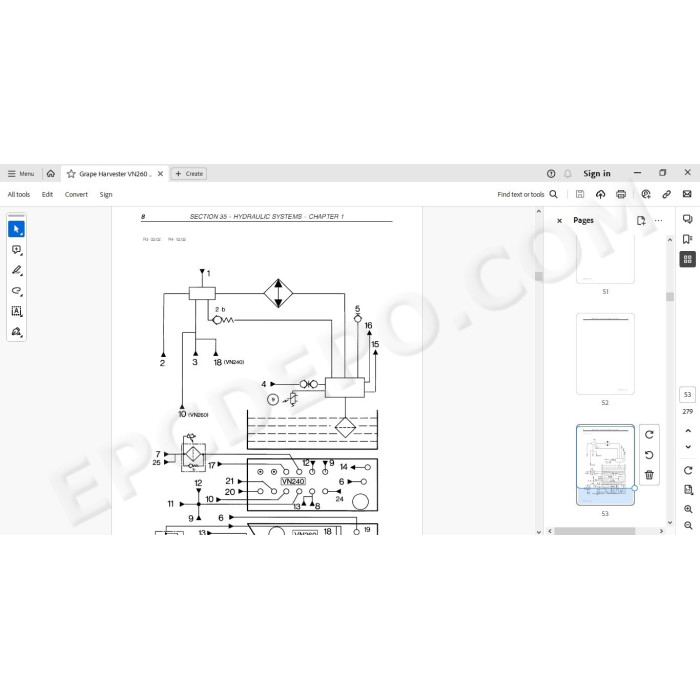700x700 pixels.
Task: Go to previous page with up chevron
Action: (x=688, y=431)
